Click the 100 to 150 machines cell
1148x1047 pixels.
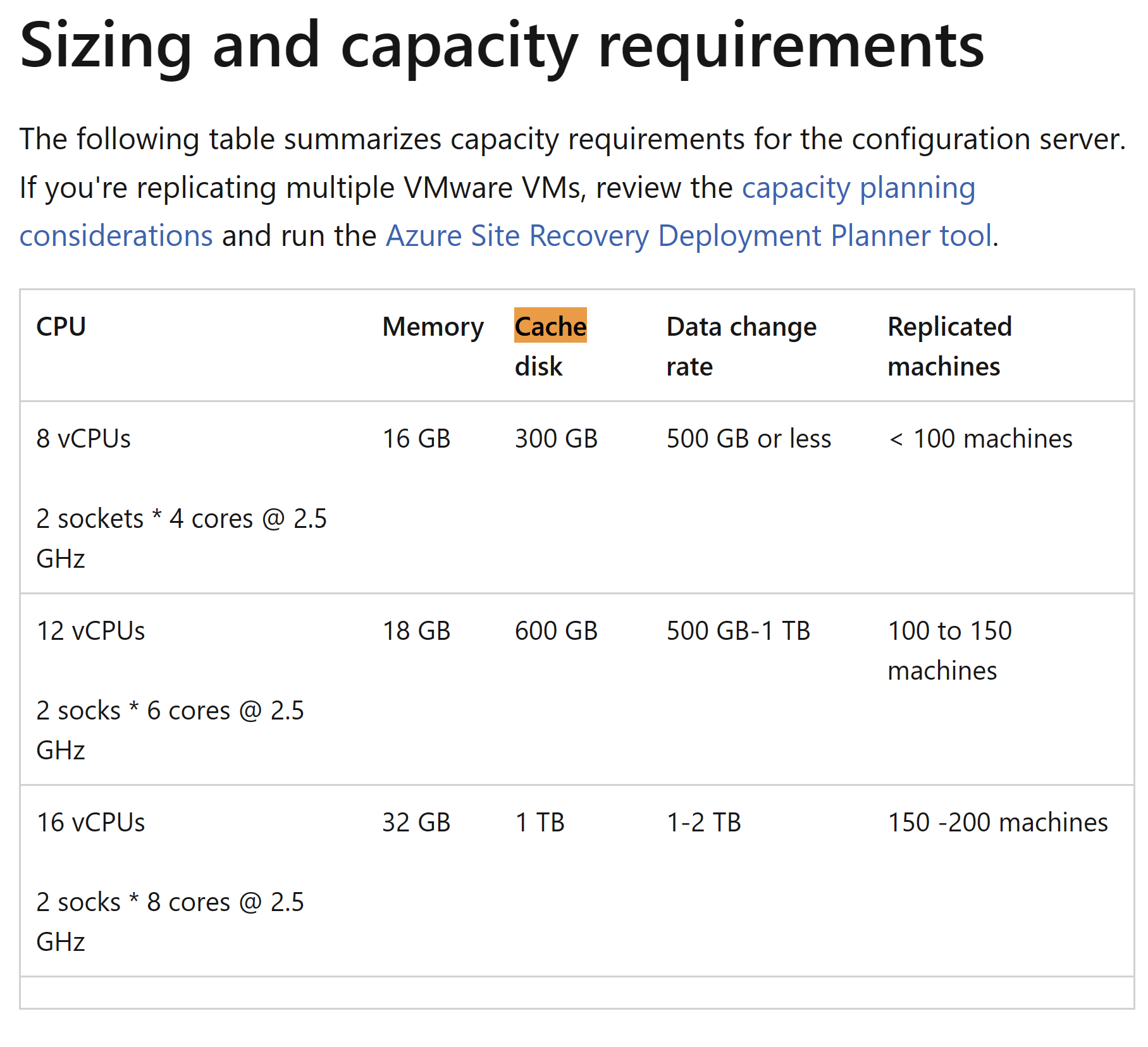coord(949,650)
